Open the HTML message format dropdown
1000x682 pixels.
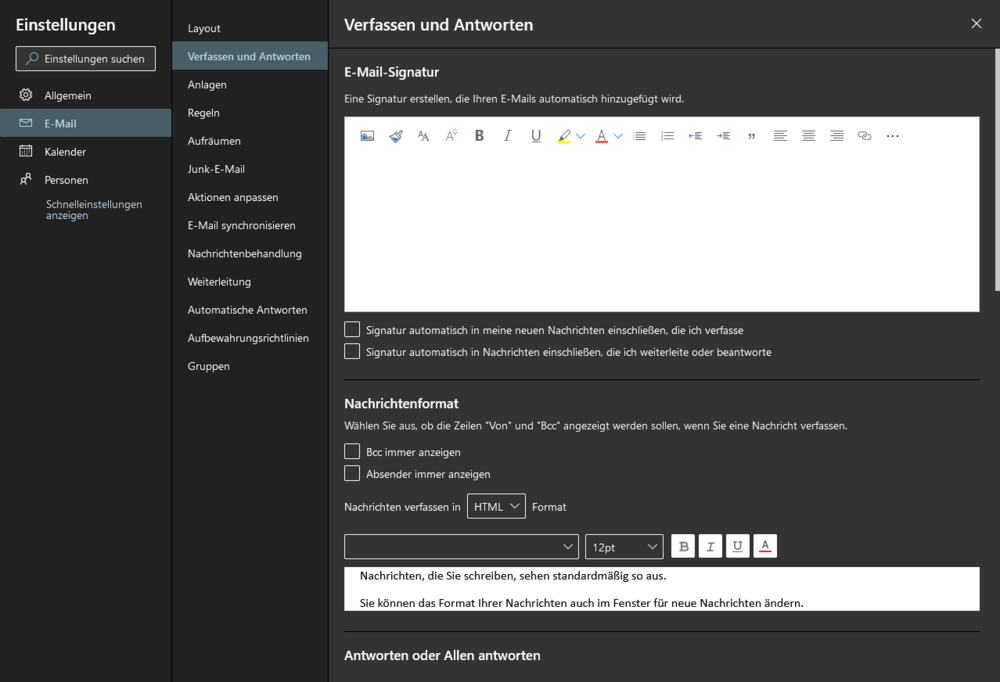tap(496, 506)
